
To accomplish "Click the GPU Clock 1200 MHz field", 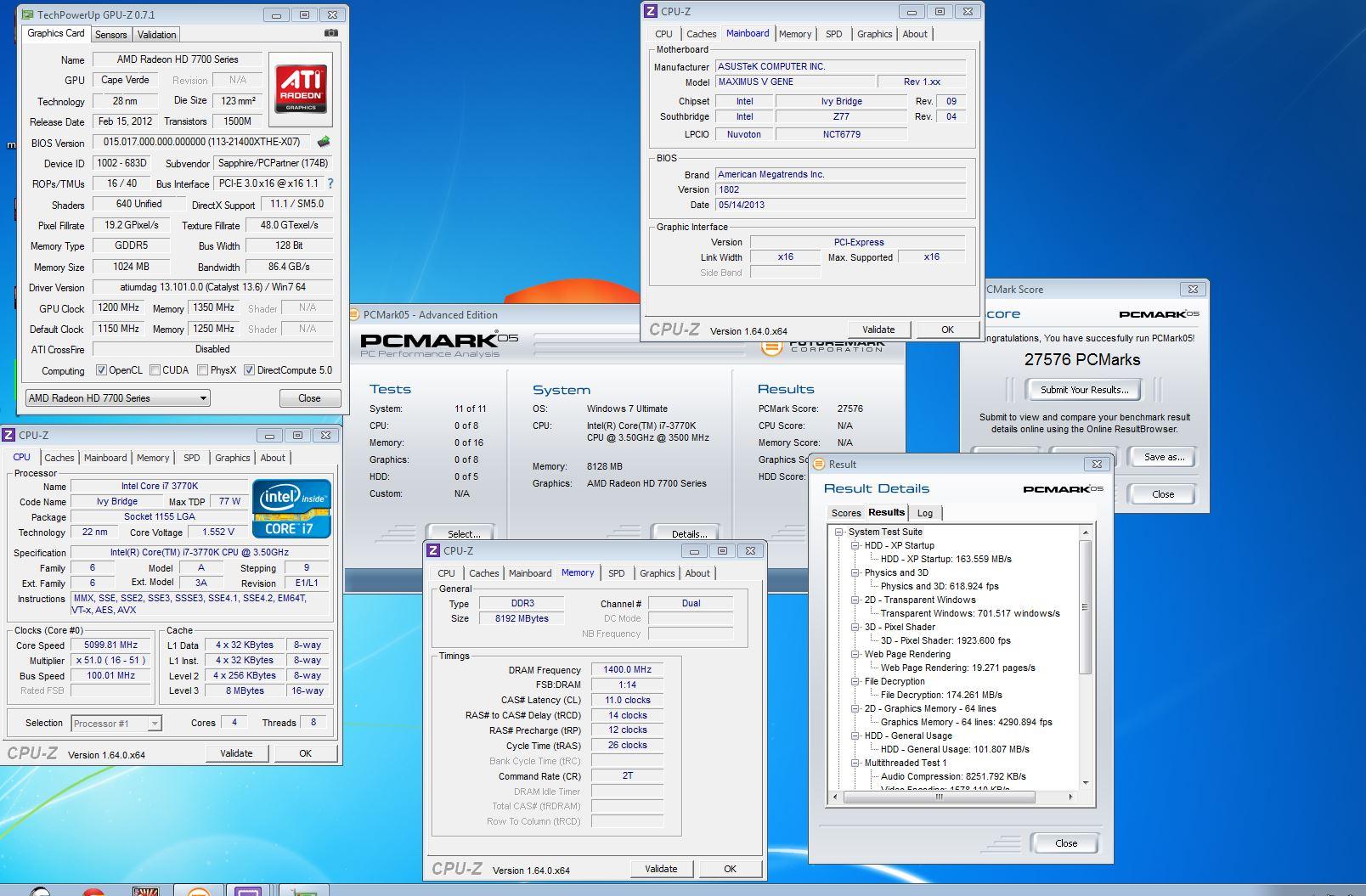I will [118, 307].
